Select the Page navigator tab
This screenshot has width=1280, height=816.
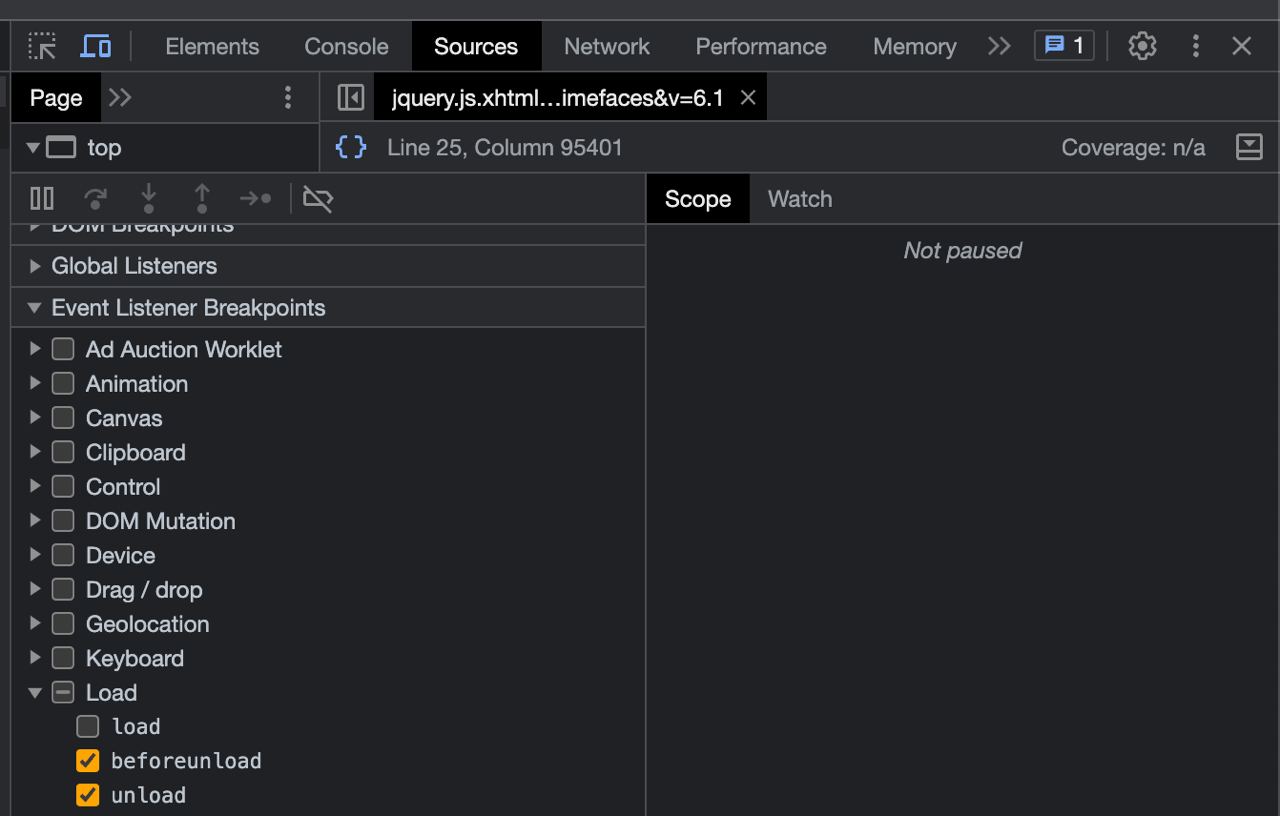(56, 98)
